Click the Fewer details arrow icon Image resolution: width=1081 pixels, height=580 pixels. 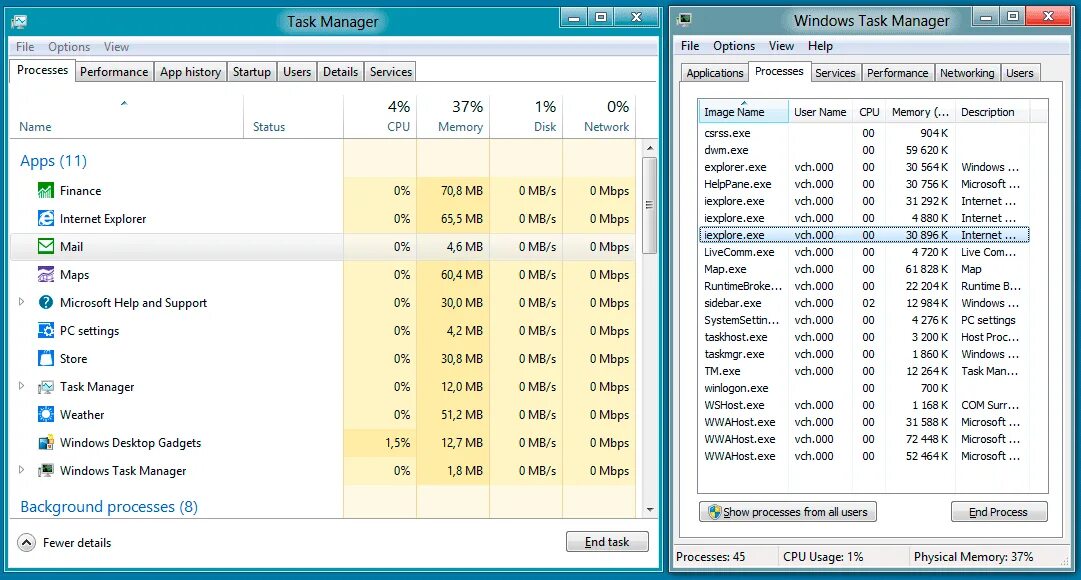coord(26,543)
